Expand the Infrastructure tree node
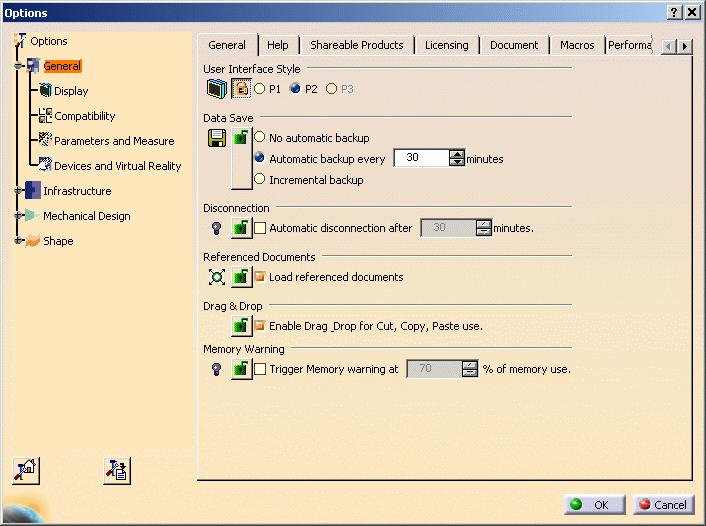This screenshot has width=706, height=526. pyautogui.click(x=18, y=190)
